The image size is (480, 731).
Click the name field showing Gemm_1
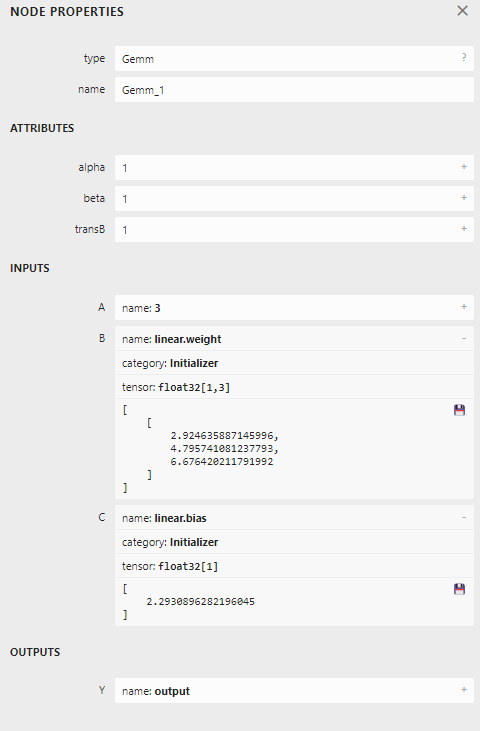point(294,90)
